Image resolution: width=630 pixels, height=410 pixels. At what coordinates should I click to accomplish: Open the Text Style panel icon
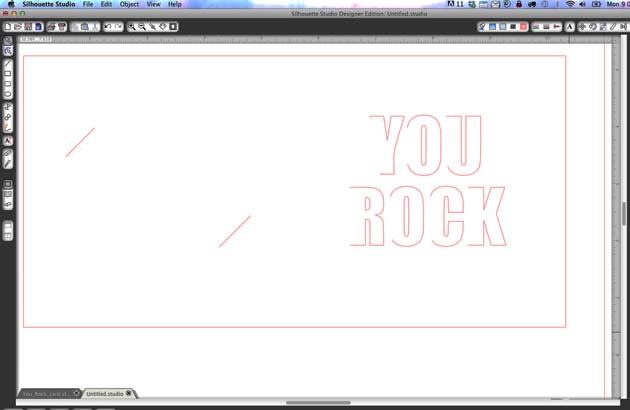pos(569,27)
